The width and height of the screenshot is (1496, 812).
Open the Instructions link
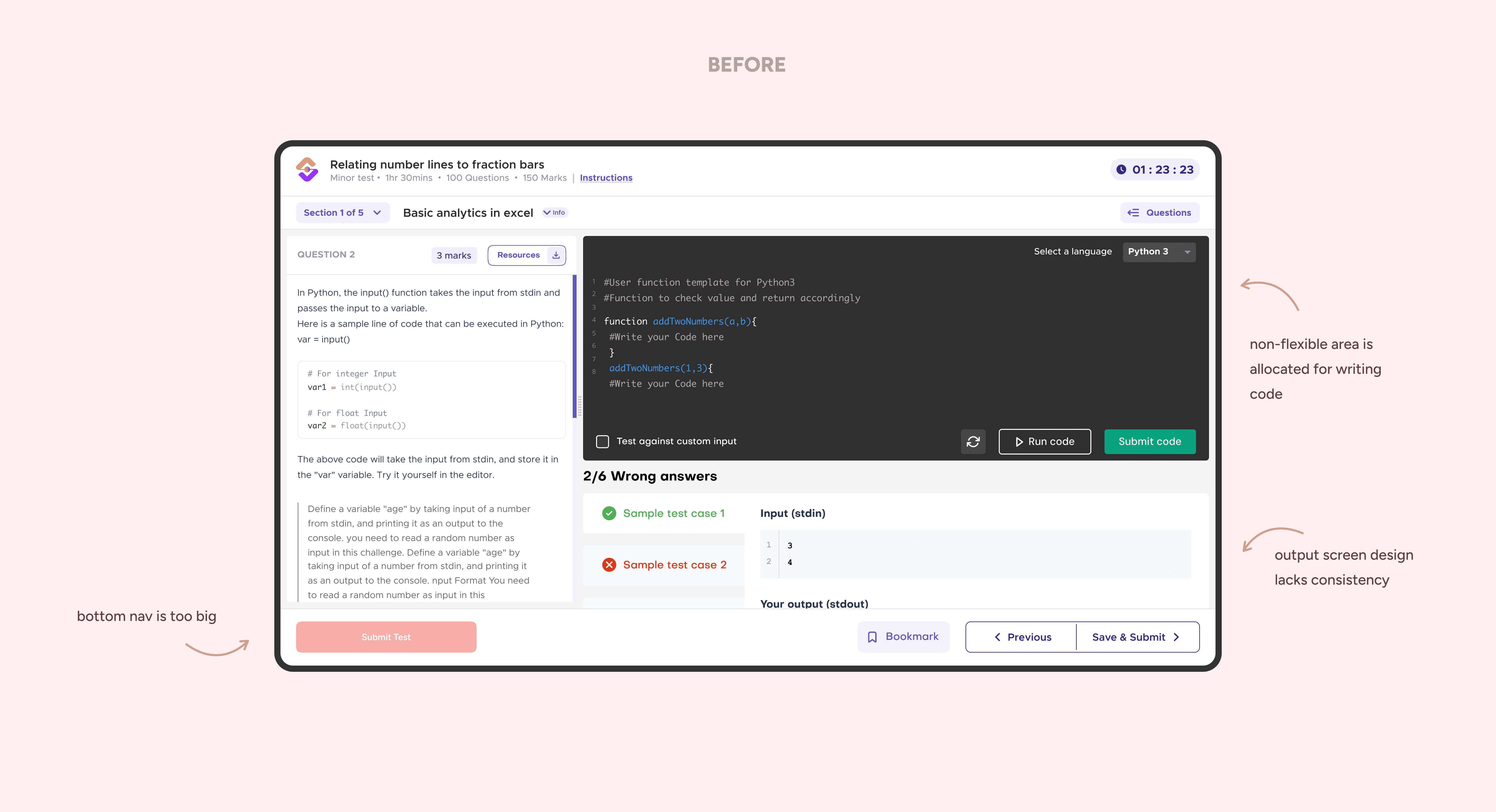[606, 178]
